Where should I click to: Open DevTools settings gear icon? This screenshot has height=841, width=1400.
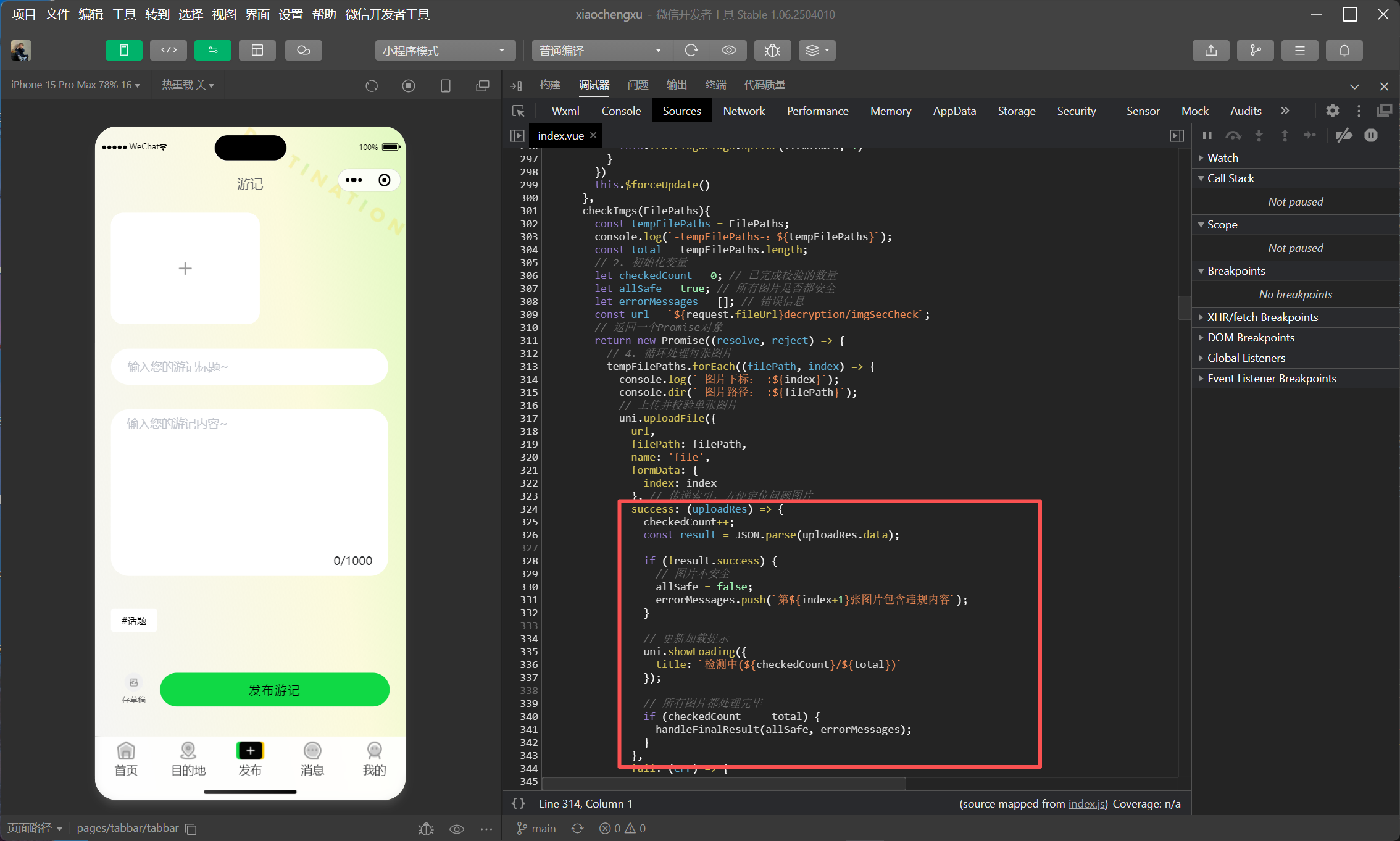(1332, 111)
